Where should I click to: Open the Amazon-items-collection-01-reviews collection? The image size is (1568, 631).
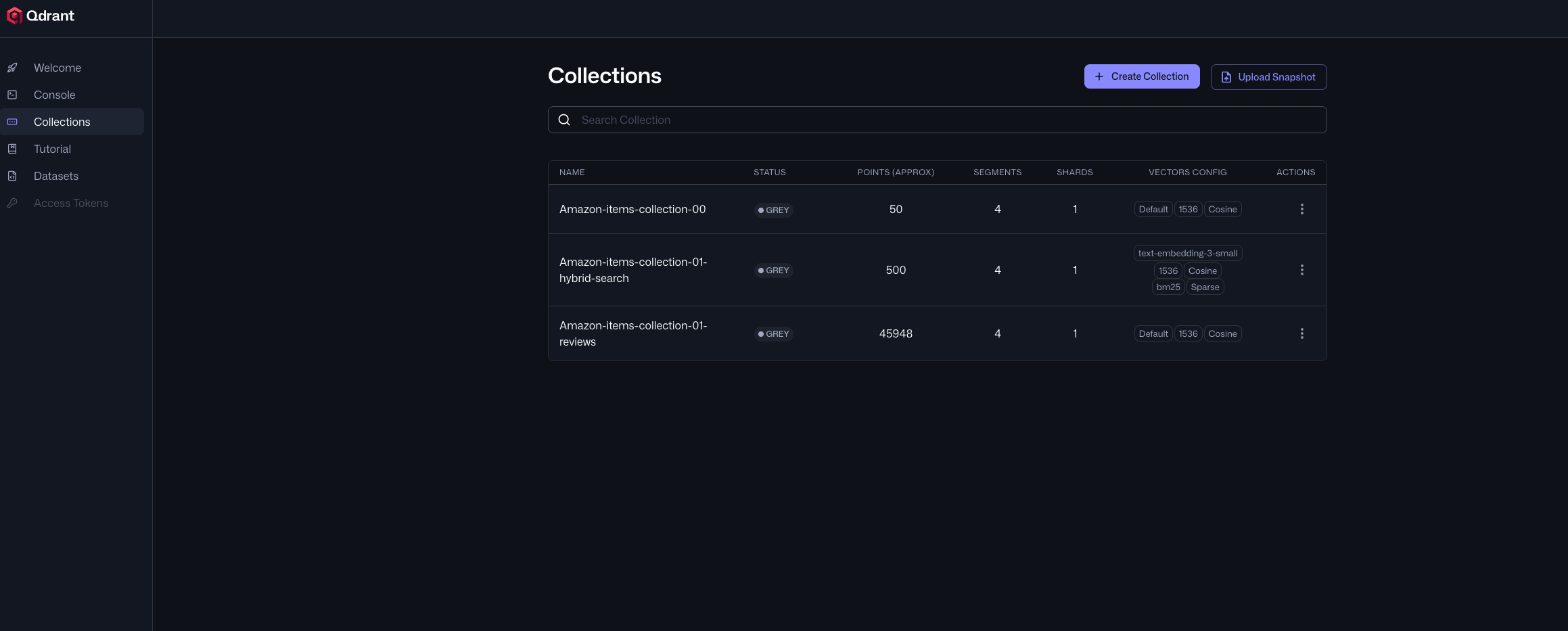pos(633,333)
